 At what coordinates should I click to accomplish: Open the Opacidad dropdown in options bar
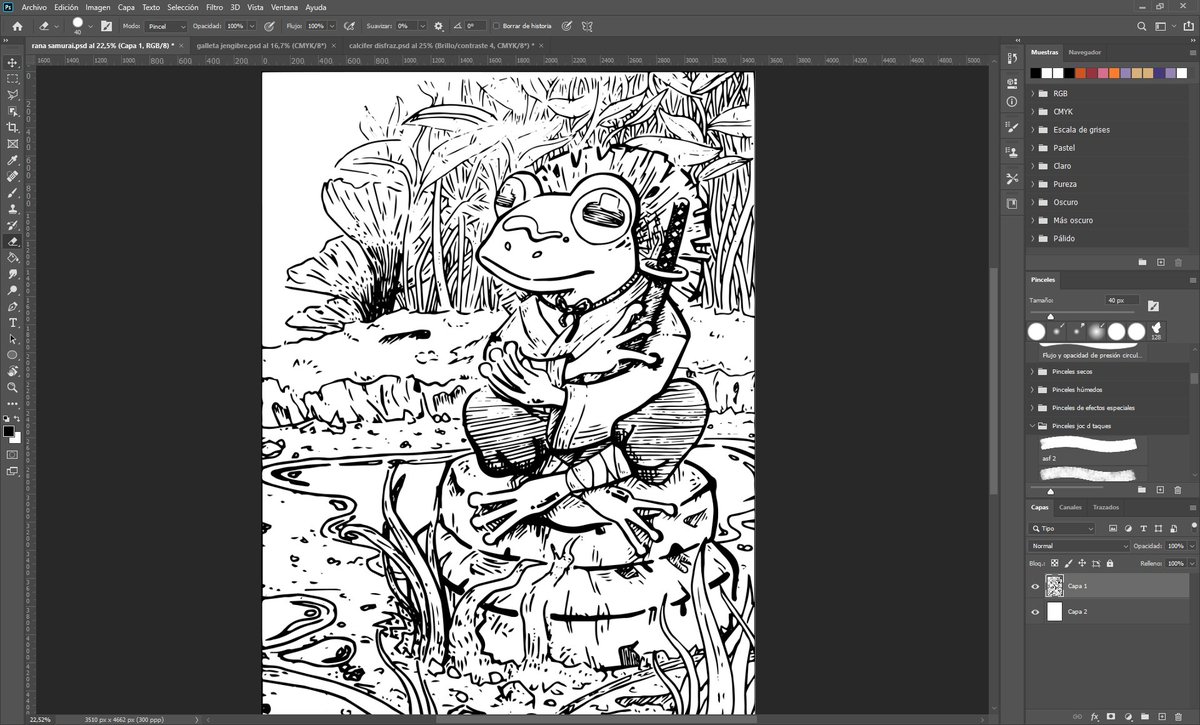(x=250, y=25)
